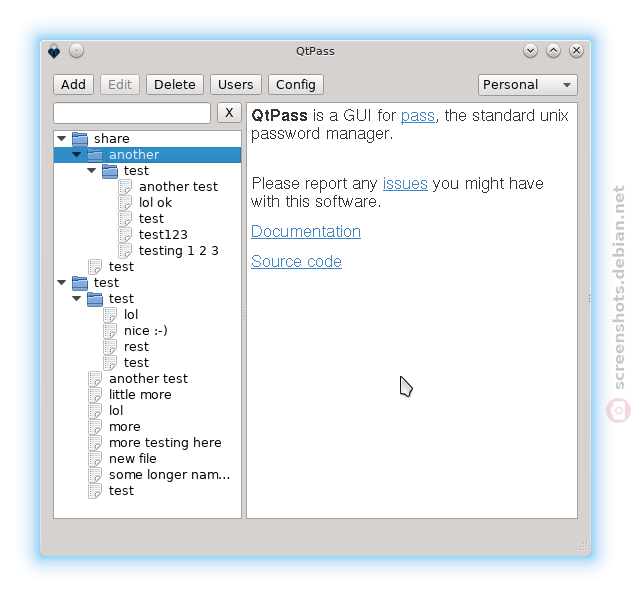This screenshot has width=631, height=596.
Task: Minimize the QtPass window
Action: [530, 51]
